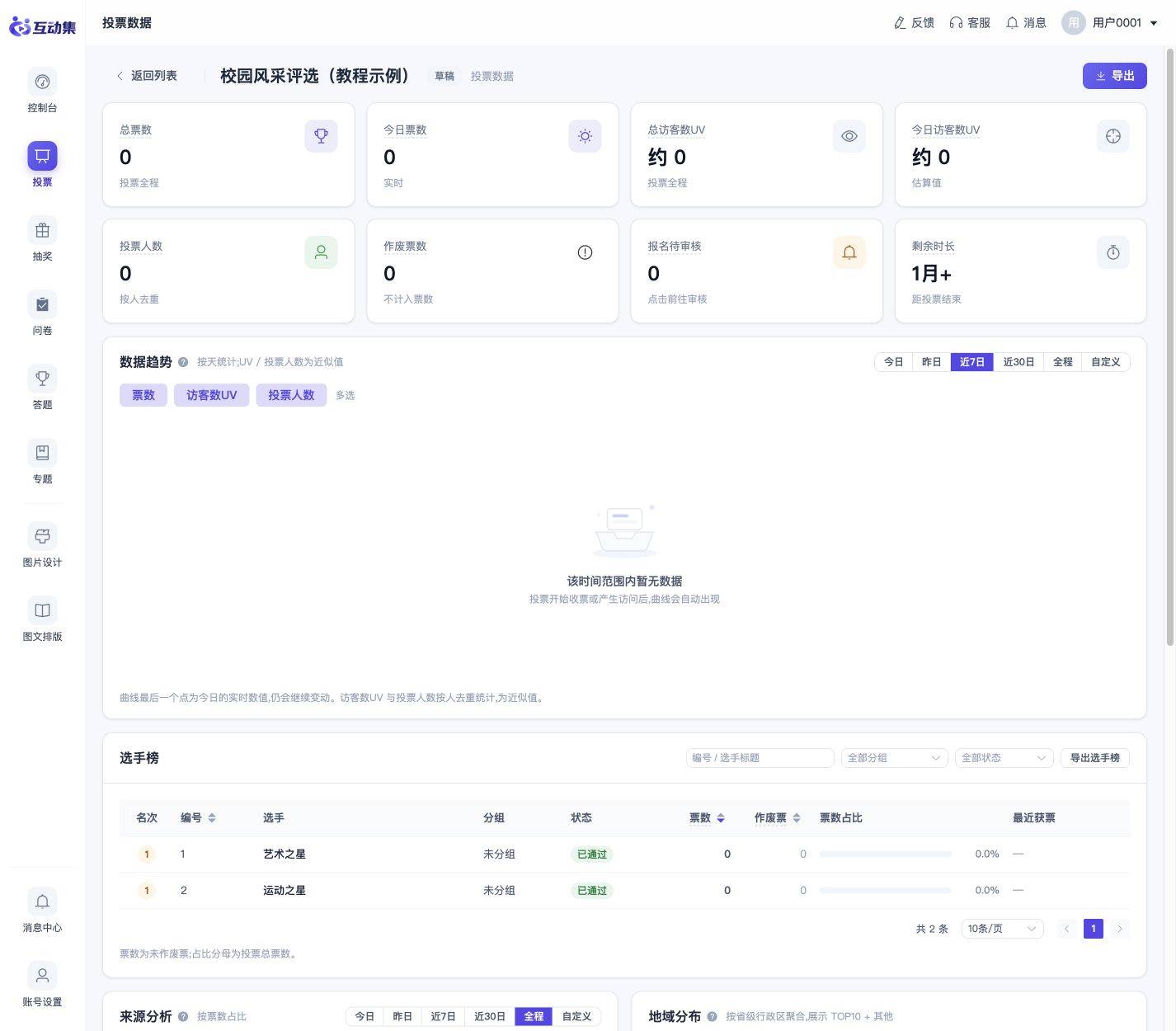Select 近30日 range in 数据趋势
The height and width of the screenshot is (1031, 1176).
(1018, 362)
